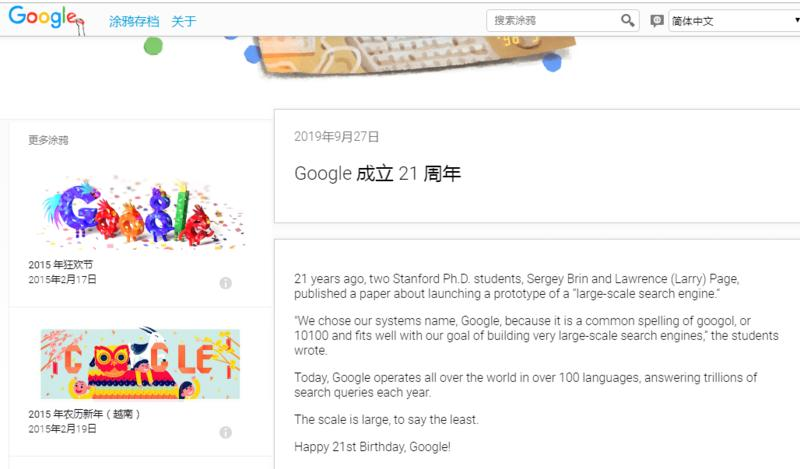Click the 2015年2月17日 date under Carnival doodle
Screen dimensions: 800x469
[x=62, y=279]
